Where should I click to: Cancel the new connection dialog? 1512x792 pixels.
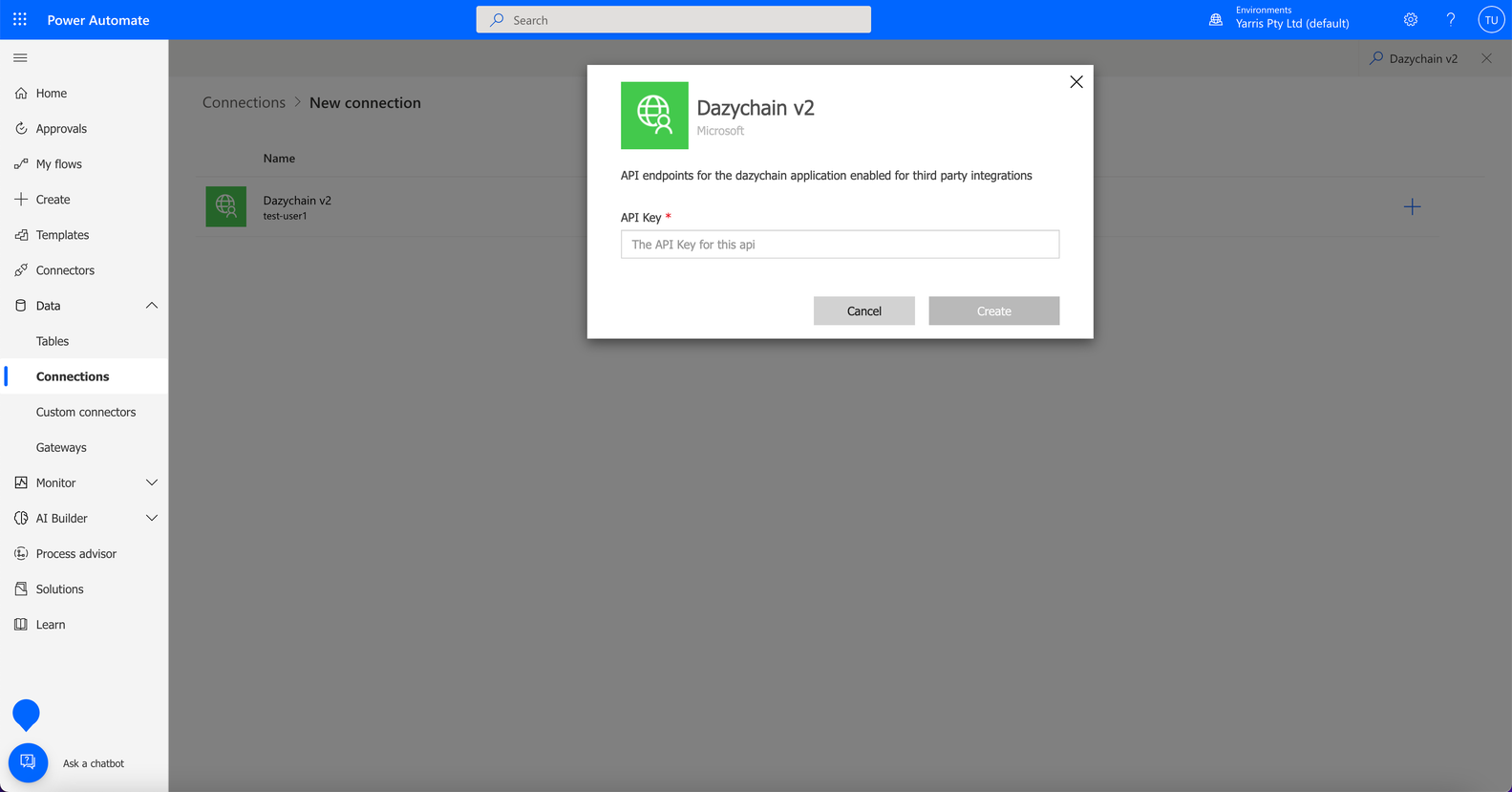[x=864, y=310]
